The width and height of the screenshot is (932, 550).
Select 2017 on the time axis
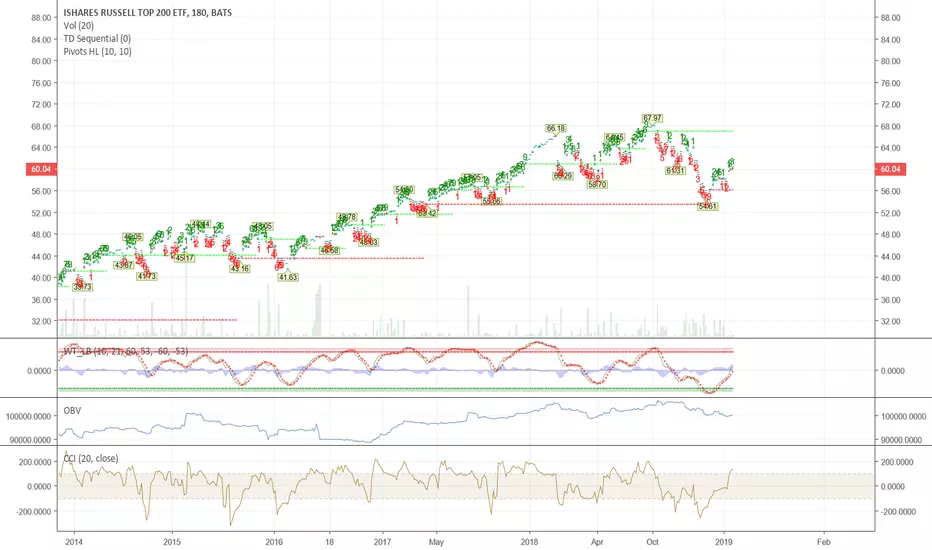point(382,542)
